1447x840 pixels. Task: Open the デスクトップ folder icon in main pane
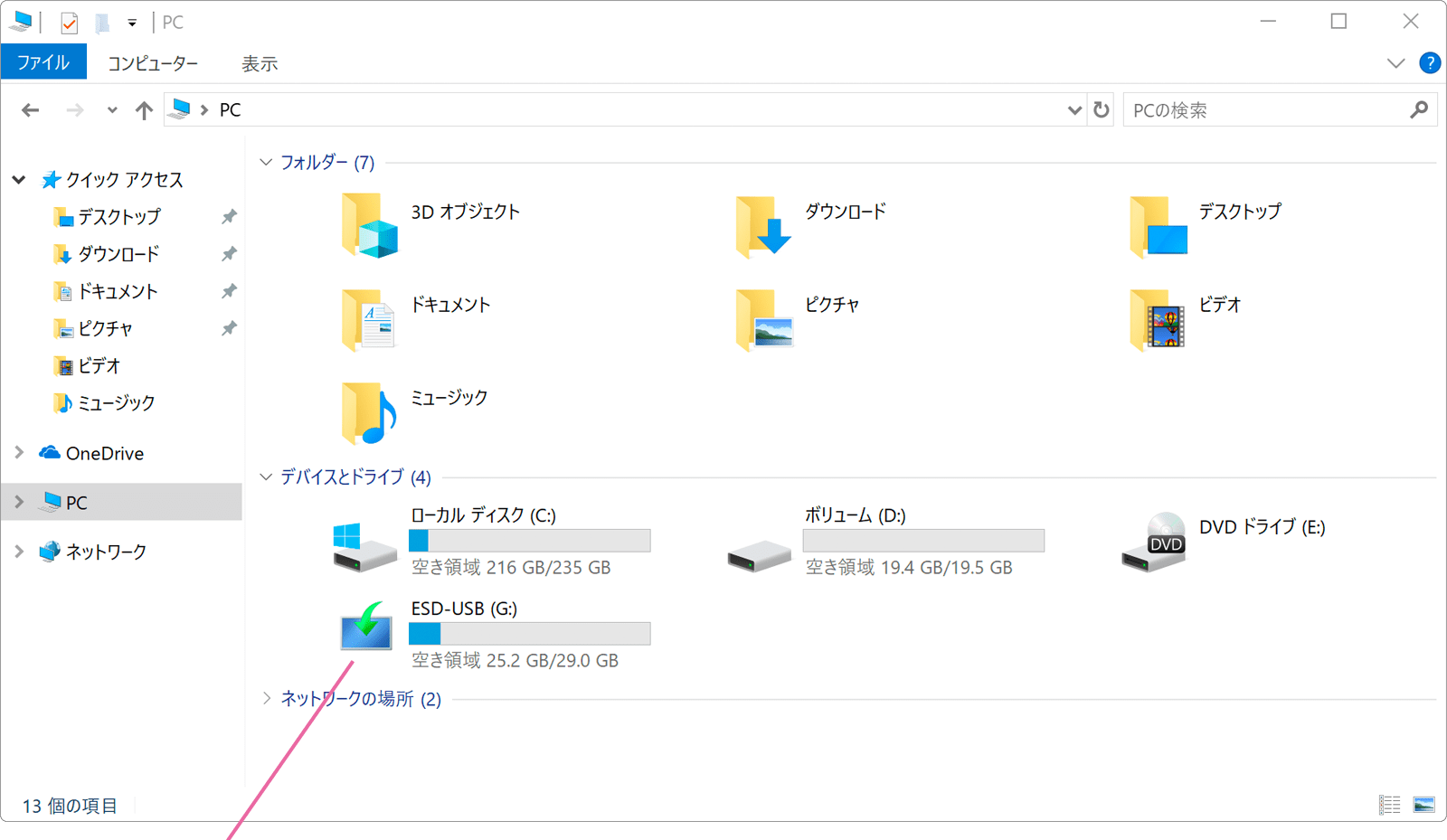point(1159,226)
